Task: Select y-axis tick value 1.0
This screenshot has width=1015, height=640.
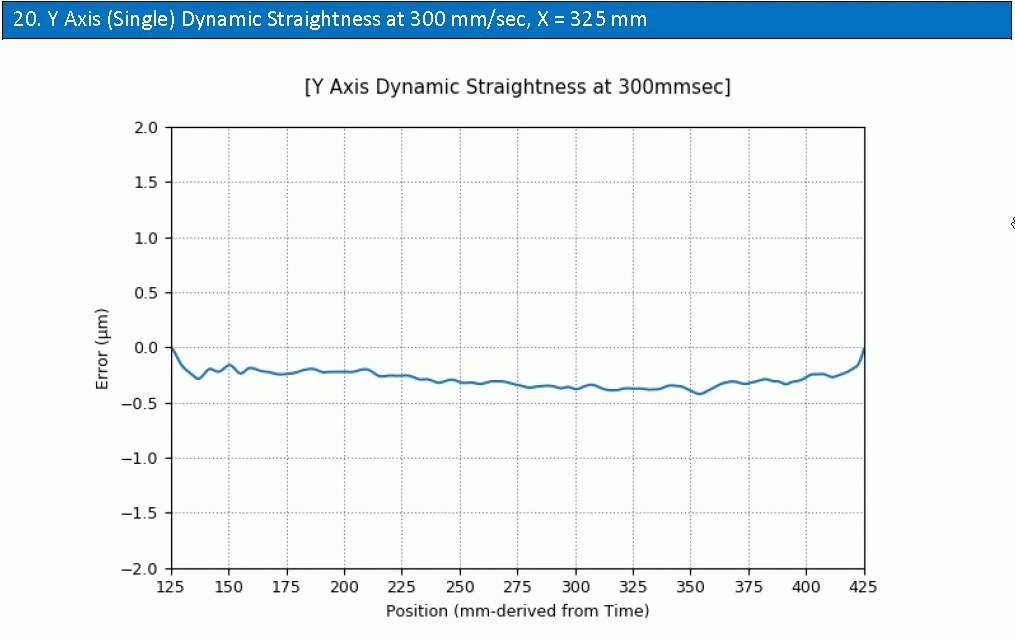Action: [x=146, y=238]
